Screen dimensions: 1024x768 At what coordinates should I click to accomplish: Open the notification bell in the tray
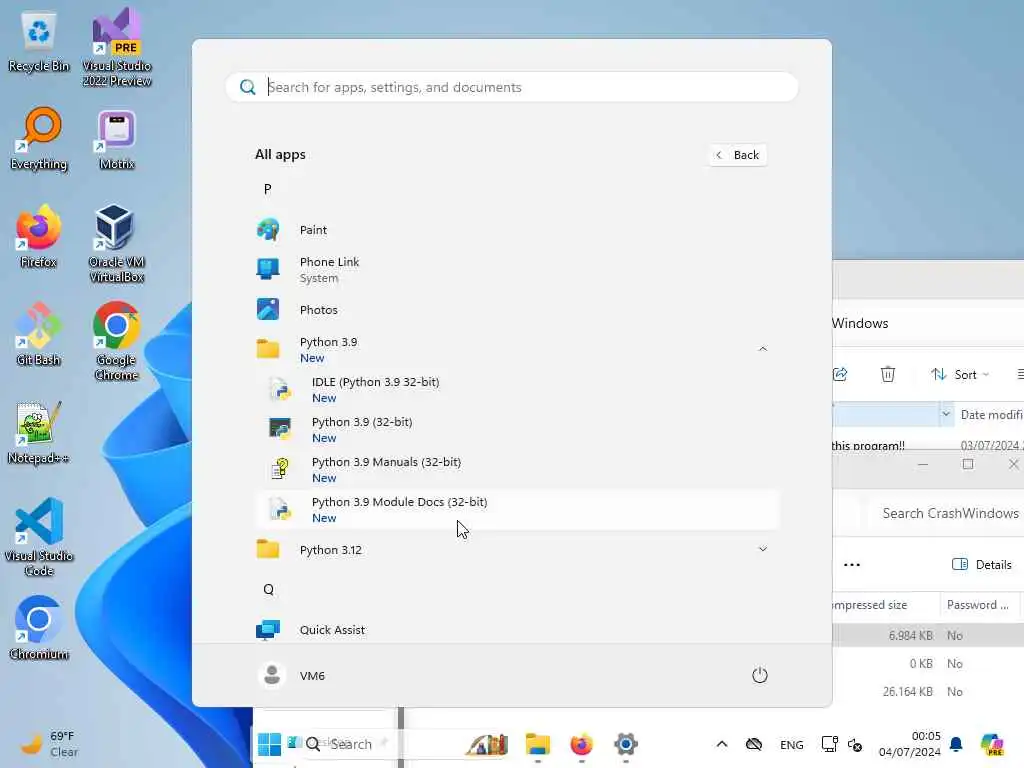tap(956, 744)
